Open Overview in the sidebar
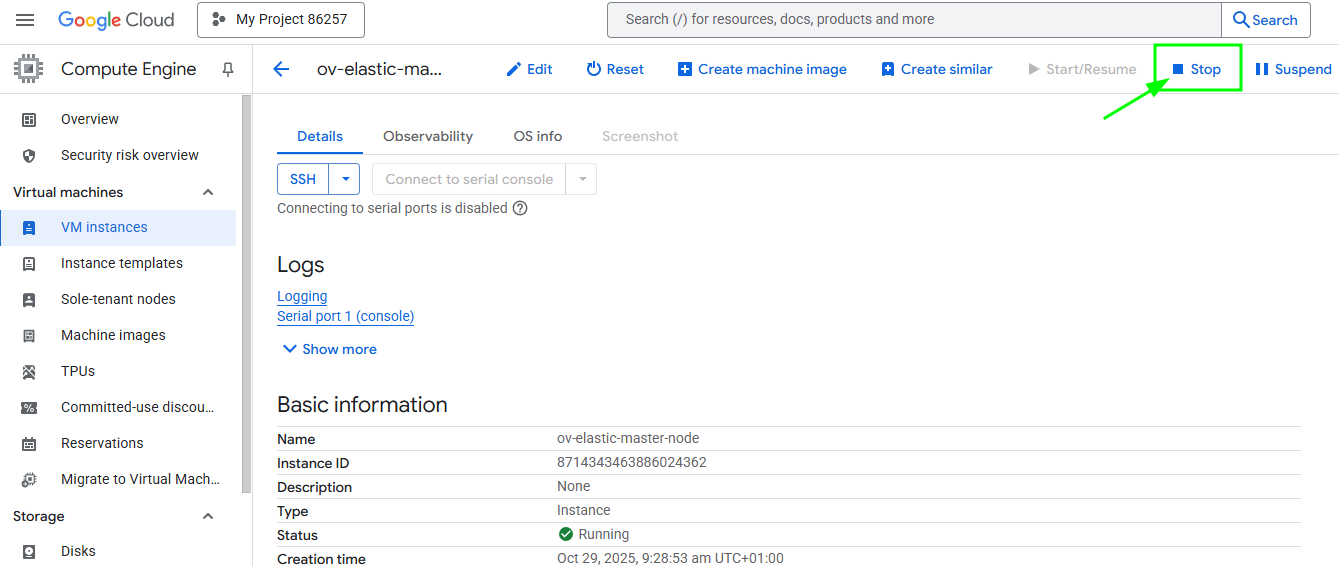The image size is (1339, 566). pos(90,119)
